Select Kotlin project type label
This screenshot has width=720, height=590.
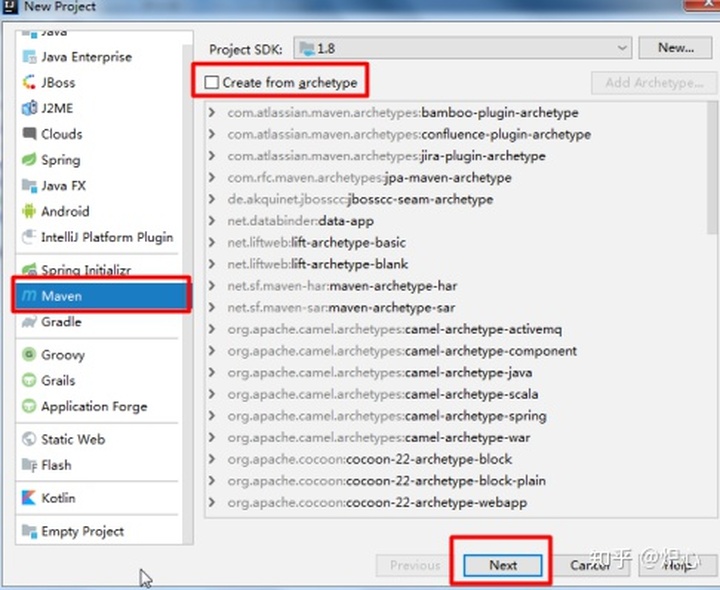[58, 498]
